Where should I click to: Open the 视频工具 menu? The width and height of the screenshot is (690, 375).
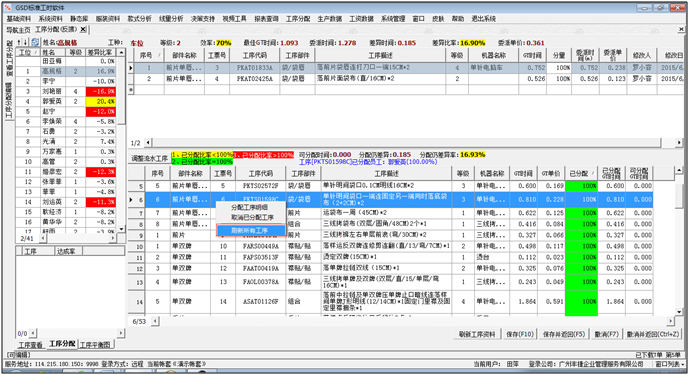(x=235, y=18)
